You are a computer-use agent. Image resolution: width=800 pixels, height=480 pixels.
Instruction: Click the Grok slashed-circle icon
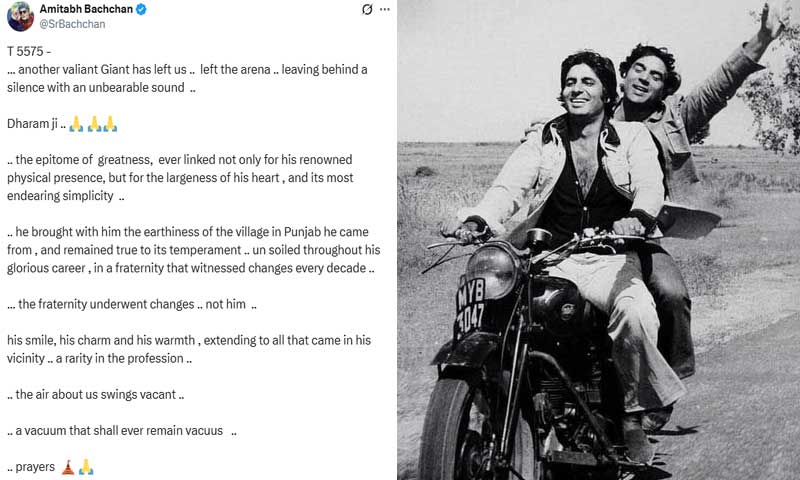pos(366,11)
